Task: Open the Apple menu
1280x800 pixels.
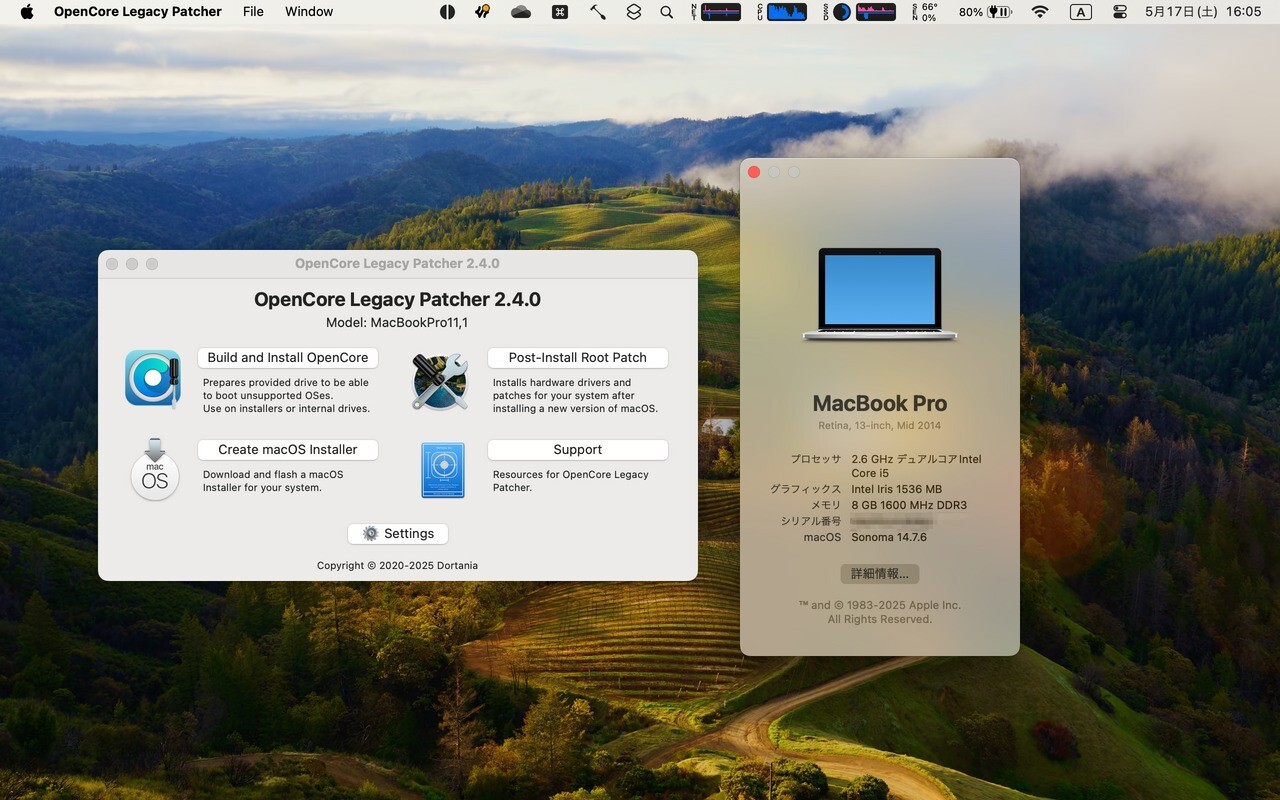Action: click(27, 12)
